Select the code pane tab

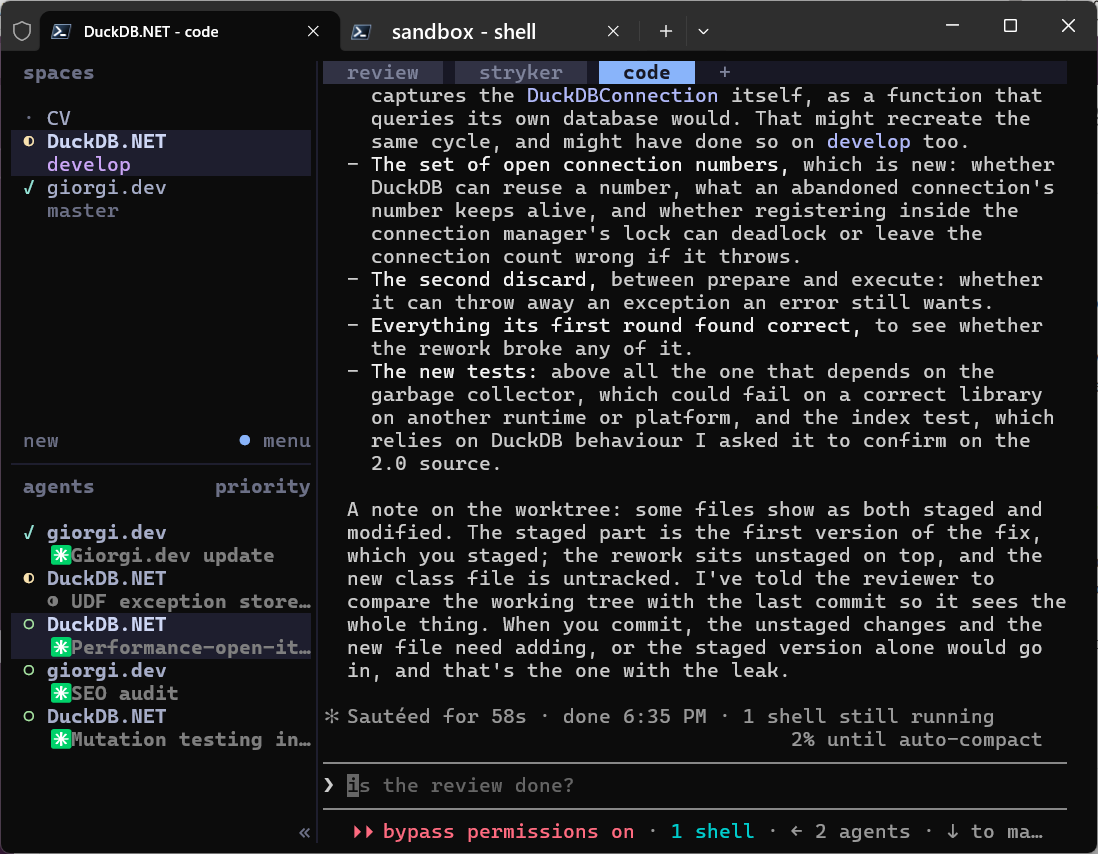click(646, 72)
